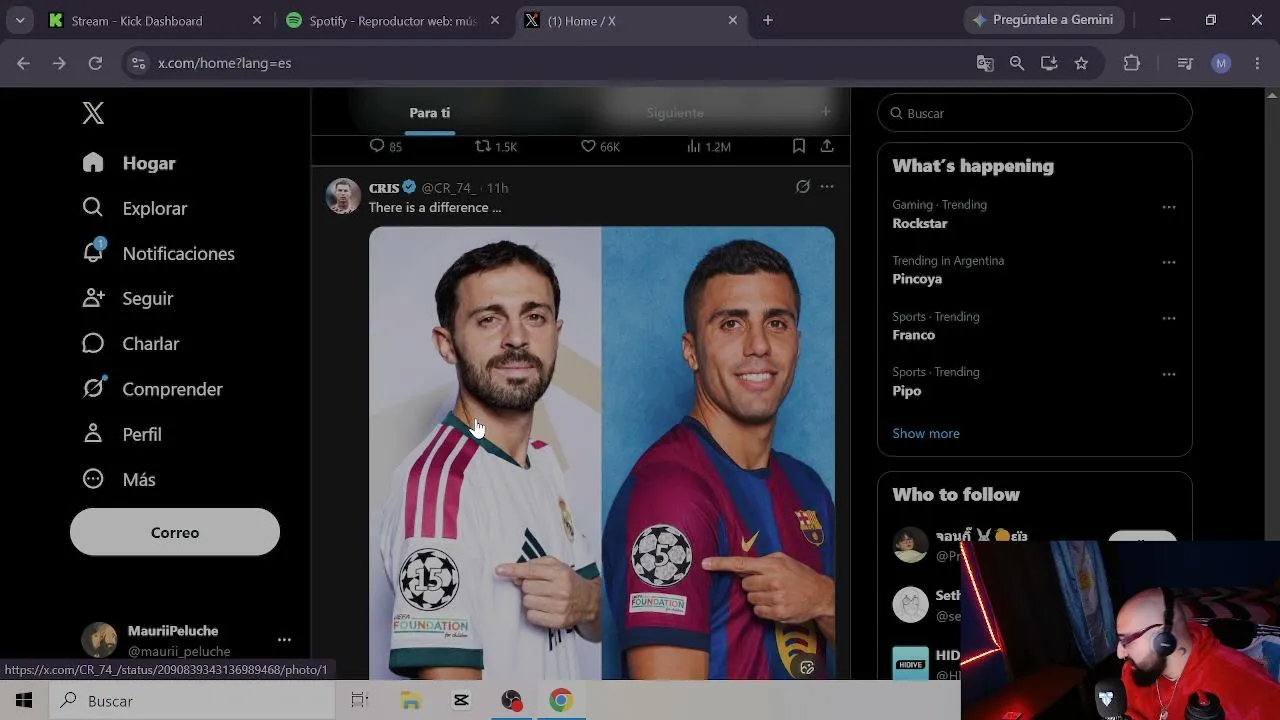The image size is (1280, 720).
Task: Open the Chrome profile avatar
Action: [x=1221, y=63]
